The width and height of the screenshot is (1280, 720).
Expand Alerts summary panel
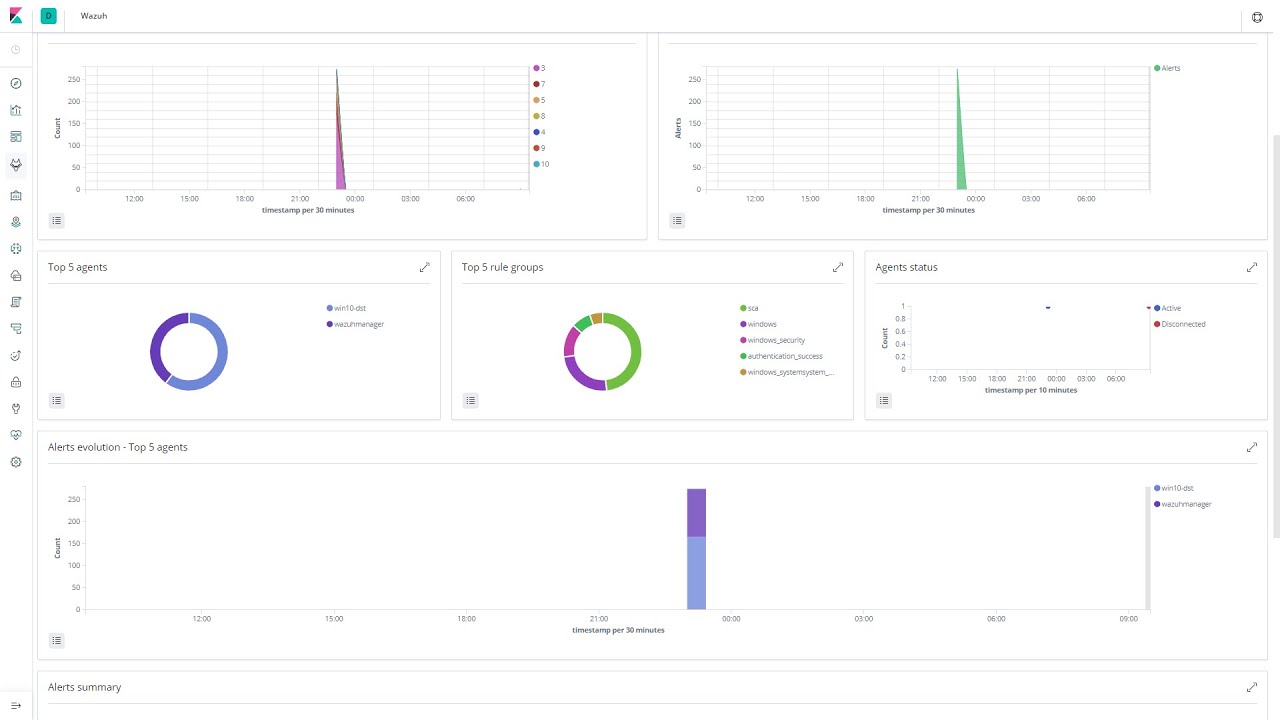1251,687
